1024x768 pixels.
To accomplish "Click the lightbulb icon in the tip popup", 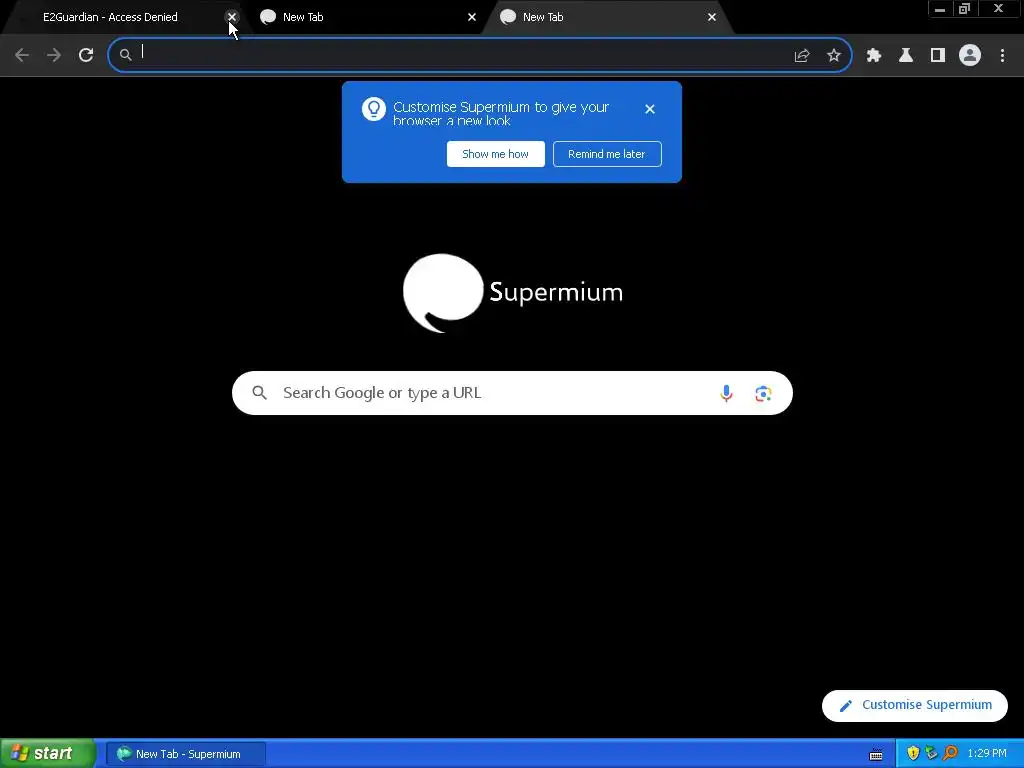I will [374, 109].
